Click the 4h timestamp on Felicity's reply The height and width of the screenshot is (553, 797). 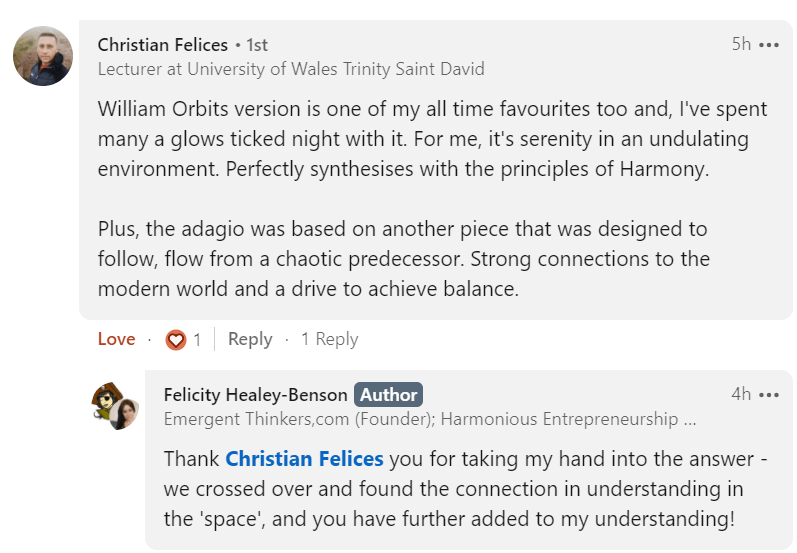(x=741, y=394)
